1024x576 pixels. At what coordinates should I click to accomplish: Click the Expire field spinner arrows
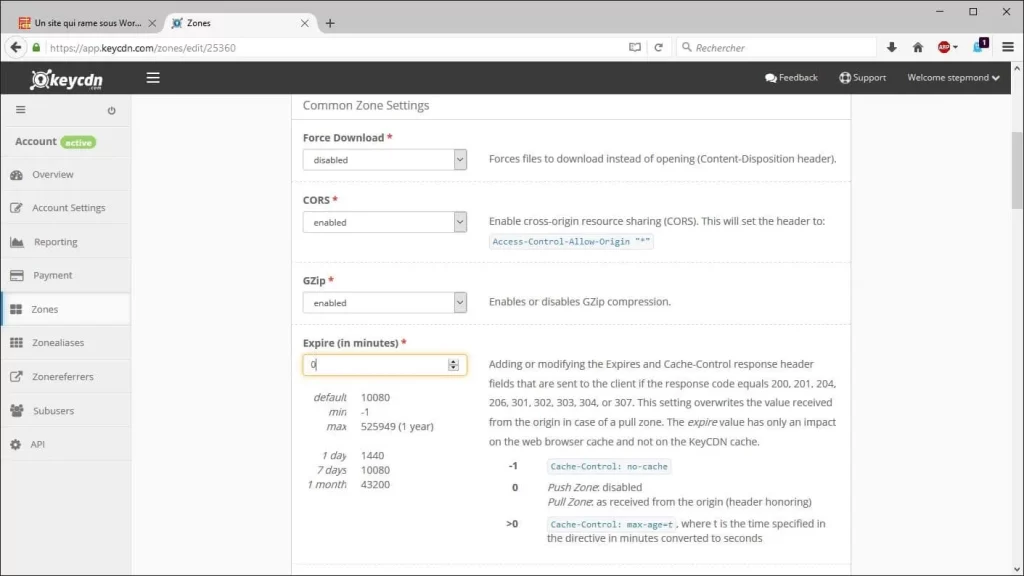pos(453,365)
